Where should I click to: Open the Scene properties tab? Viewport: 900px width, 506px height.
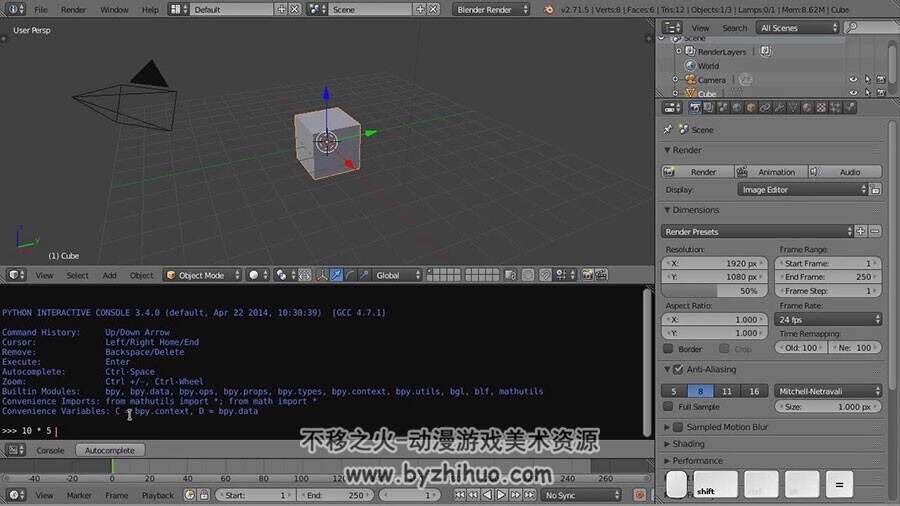723,107
